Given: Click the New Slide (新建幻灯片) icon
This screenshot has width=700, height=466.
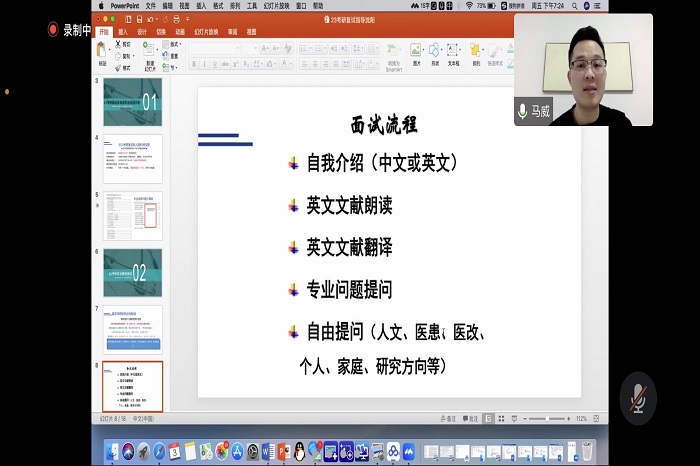Looking at the screenshot, I should point(150,52).
